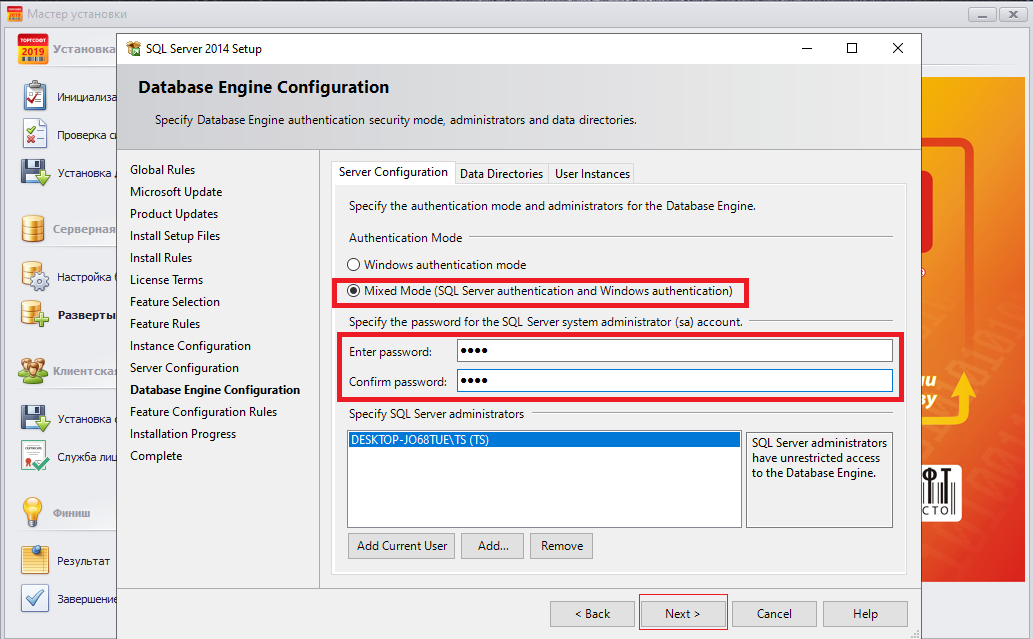Click the database gear icon beside Настройка

click(x=35, y=276)
